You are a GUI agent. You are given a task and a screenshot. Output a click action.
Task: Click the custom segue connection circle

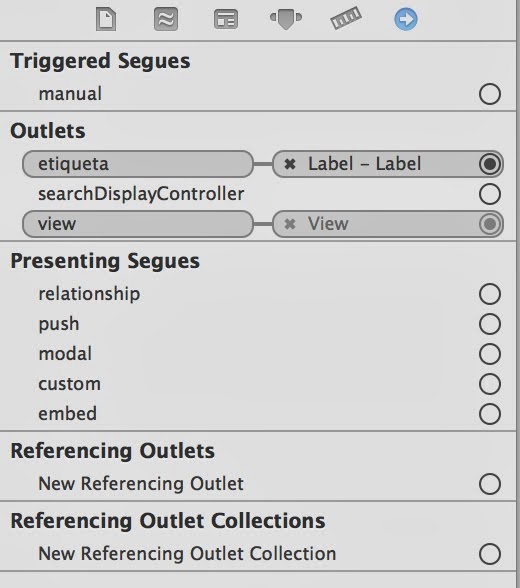[x=490, y=384]
